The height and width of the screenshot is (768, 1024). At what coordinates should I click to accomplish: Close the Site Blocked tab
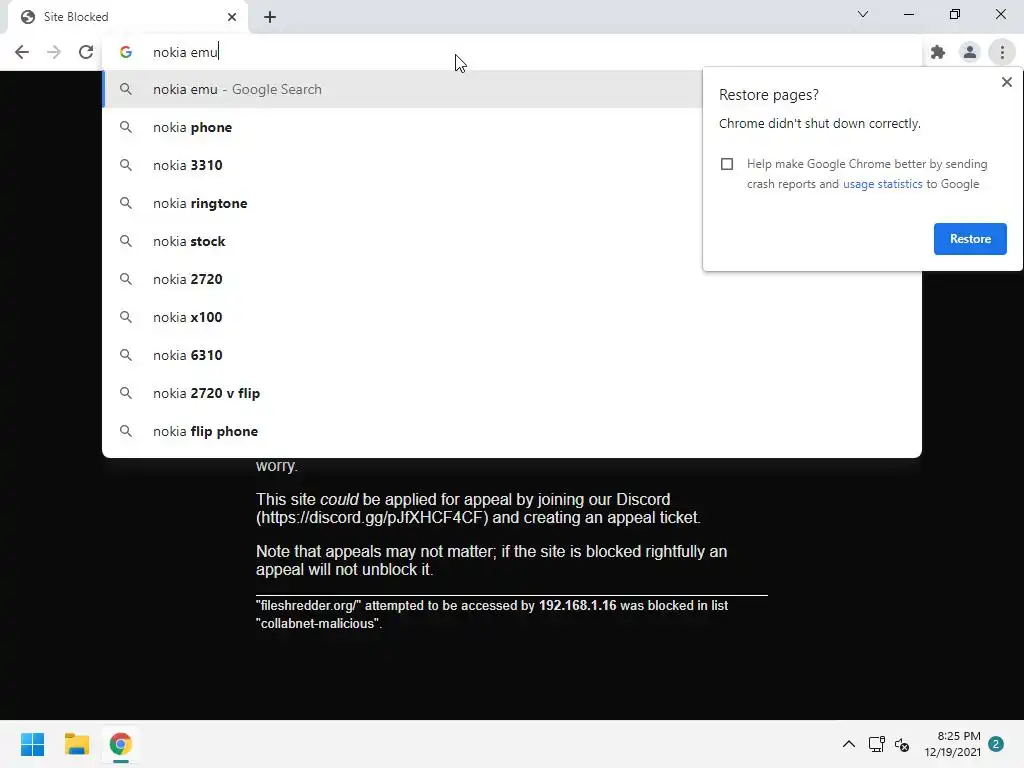[232, 17]
